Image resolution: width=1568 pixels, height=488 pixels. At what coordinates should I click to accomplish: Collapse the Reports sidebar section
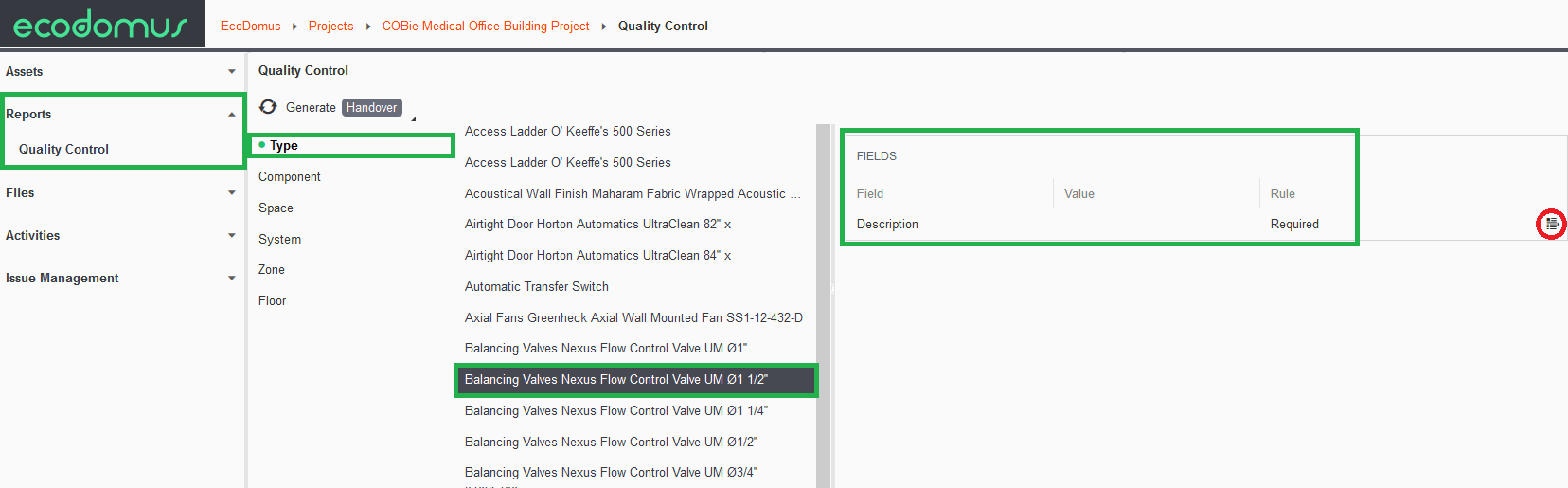232,115
